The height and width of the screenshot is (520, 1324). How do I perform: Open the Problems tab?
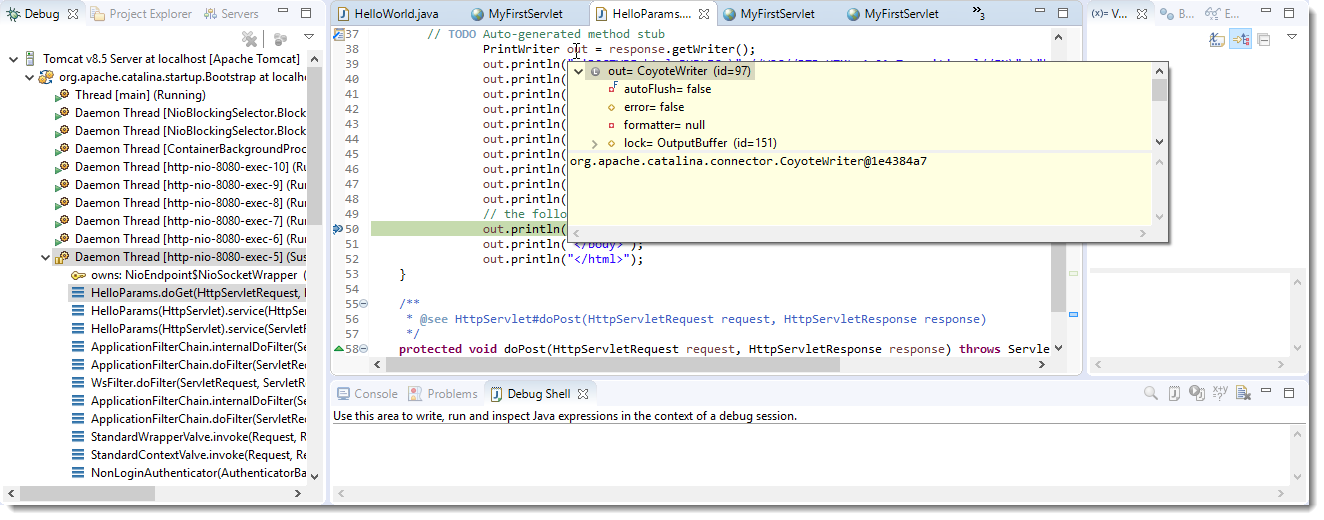tap(443, 394)
